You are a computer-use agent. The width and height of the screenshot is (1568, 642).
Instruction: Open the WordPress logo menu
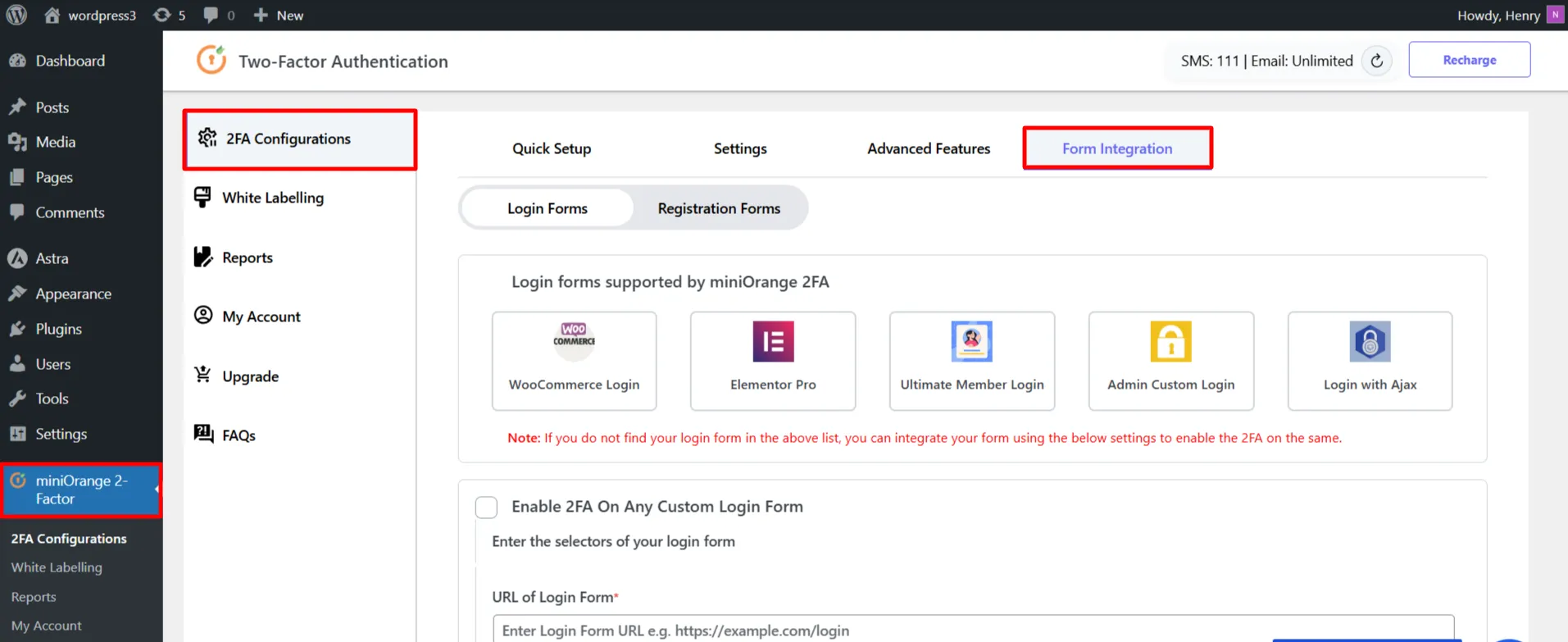pos(16,15)
